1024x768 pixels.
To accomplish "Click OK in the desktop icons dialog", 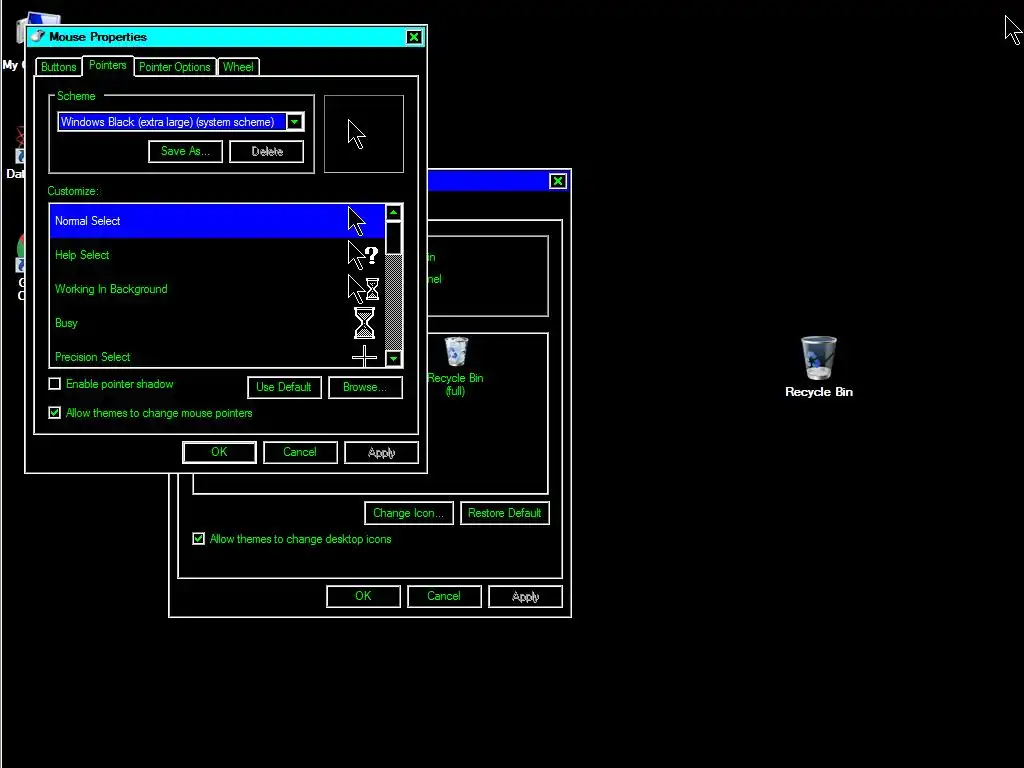I will click(364, 596).
